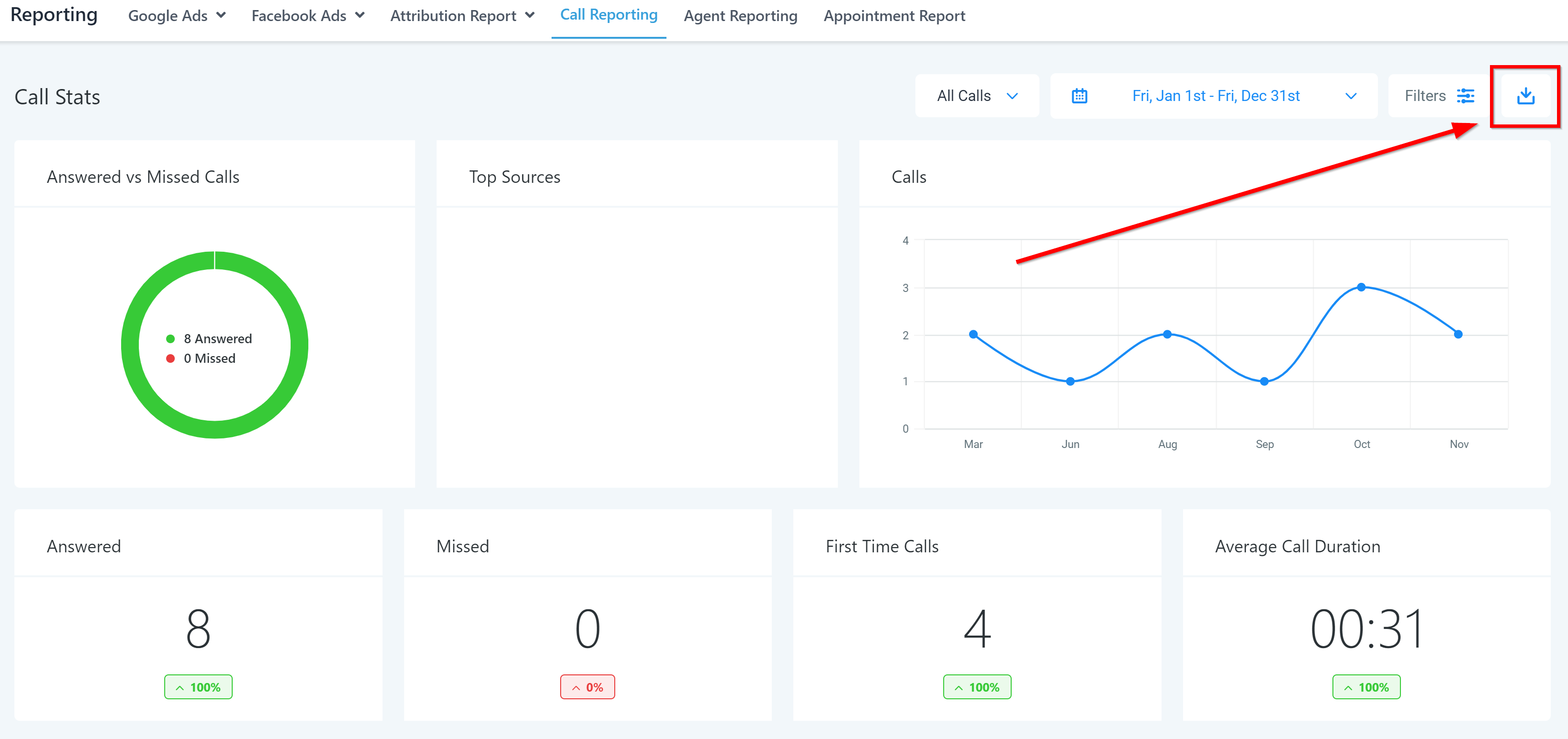The image size is (1568, 739).
Task: Click the calendar icon in date picker
Action: [1079, 96]
